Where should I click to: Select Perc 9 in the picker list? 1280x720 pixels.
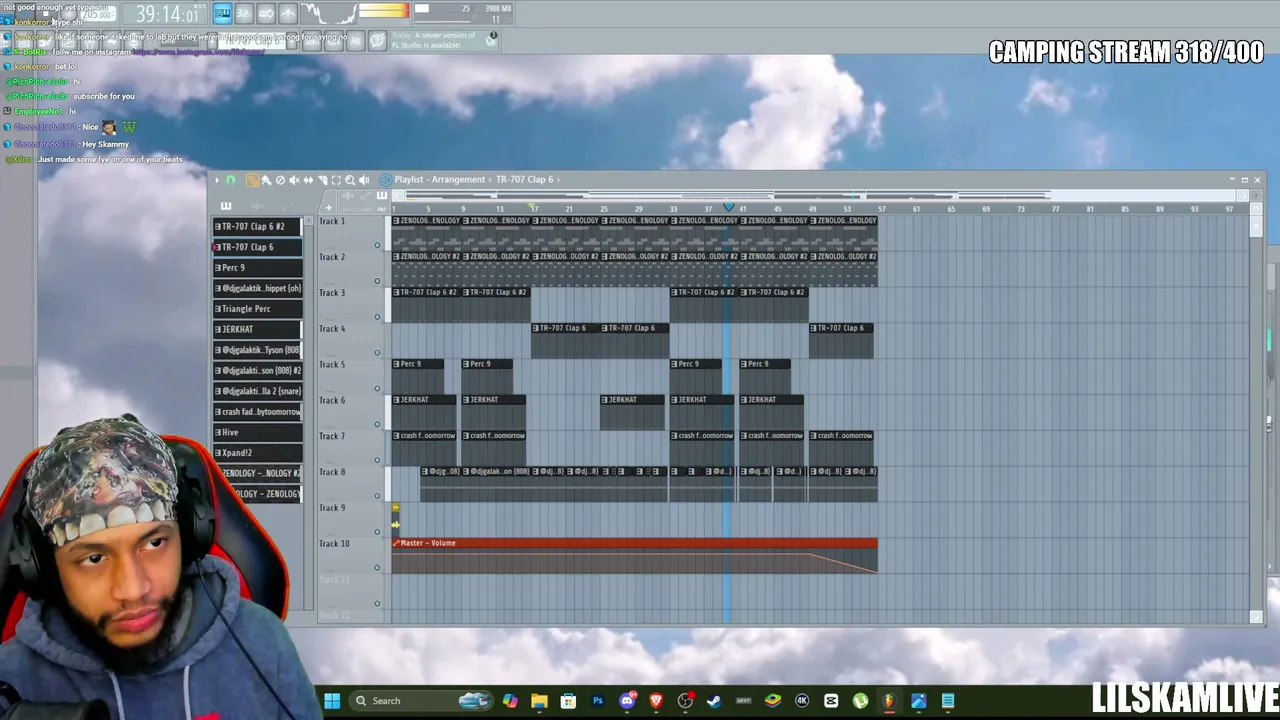point(257,268)
